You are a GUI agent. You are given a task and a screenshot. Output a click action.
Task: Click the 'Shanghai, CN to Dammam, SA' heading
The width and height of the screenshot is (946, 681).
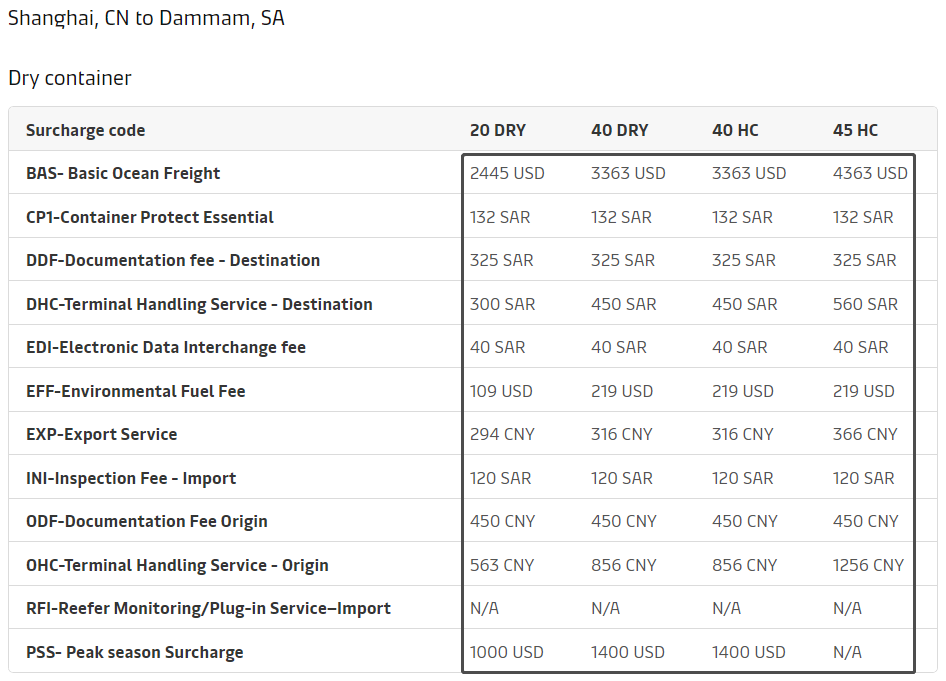tap(146, 18)
